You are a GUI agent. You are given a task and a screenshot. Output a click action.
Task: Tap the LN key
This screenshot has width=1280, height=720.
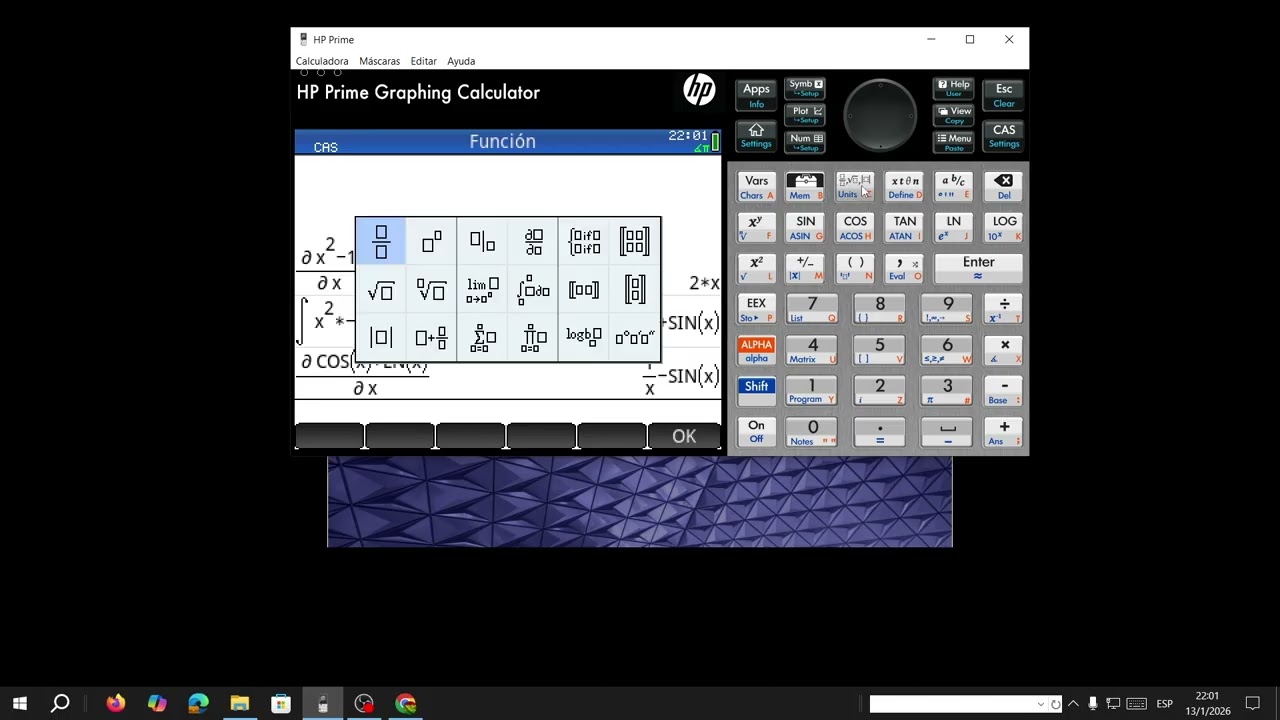(953, 227)
